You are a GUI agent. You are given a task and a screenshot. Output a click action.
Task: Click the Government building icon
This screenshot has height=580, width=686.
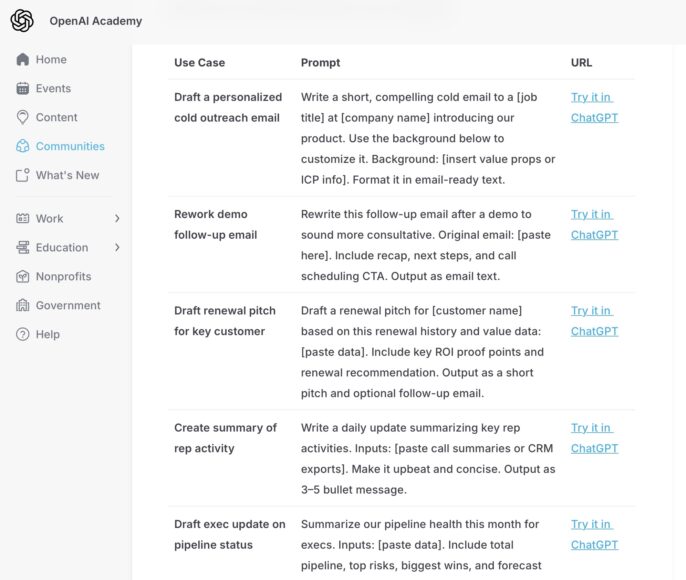click(x=23, y=306)
